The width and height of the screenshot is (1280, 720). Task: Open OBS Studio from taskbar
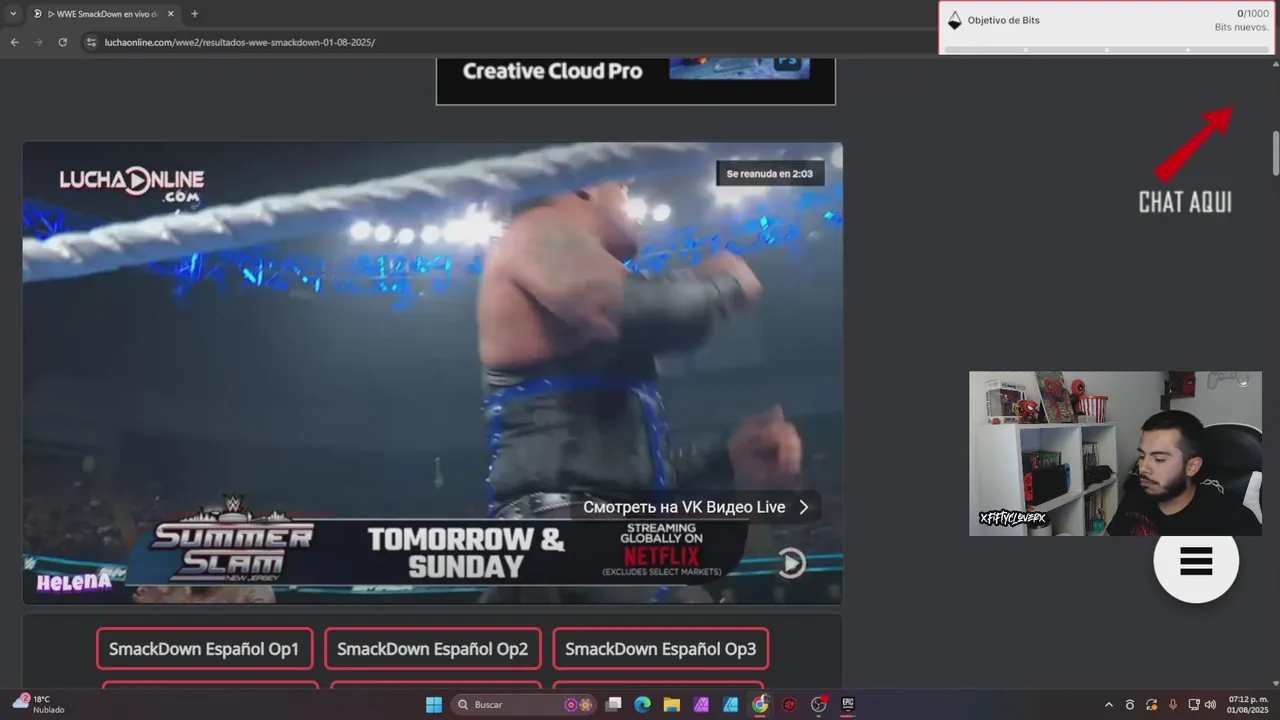pos(819,705)
